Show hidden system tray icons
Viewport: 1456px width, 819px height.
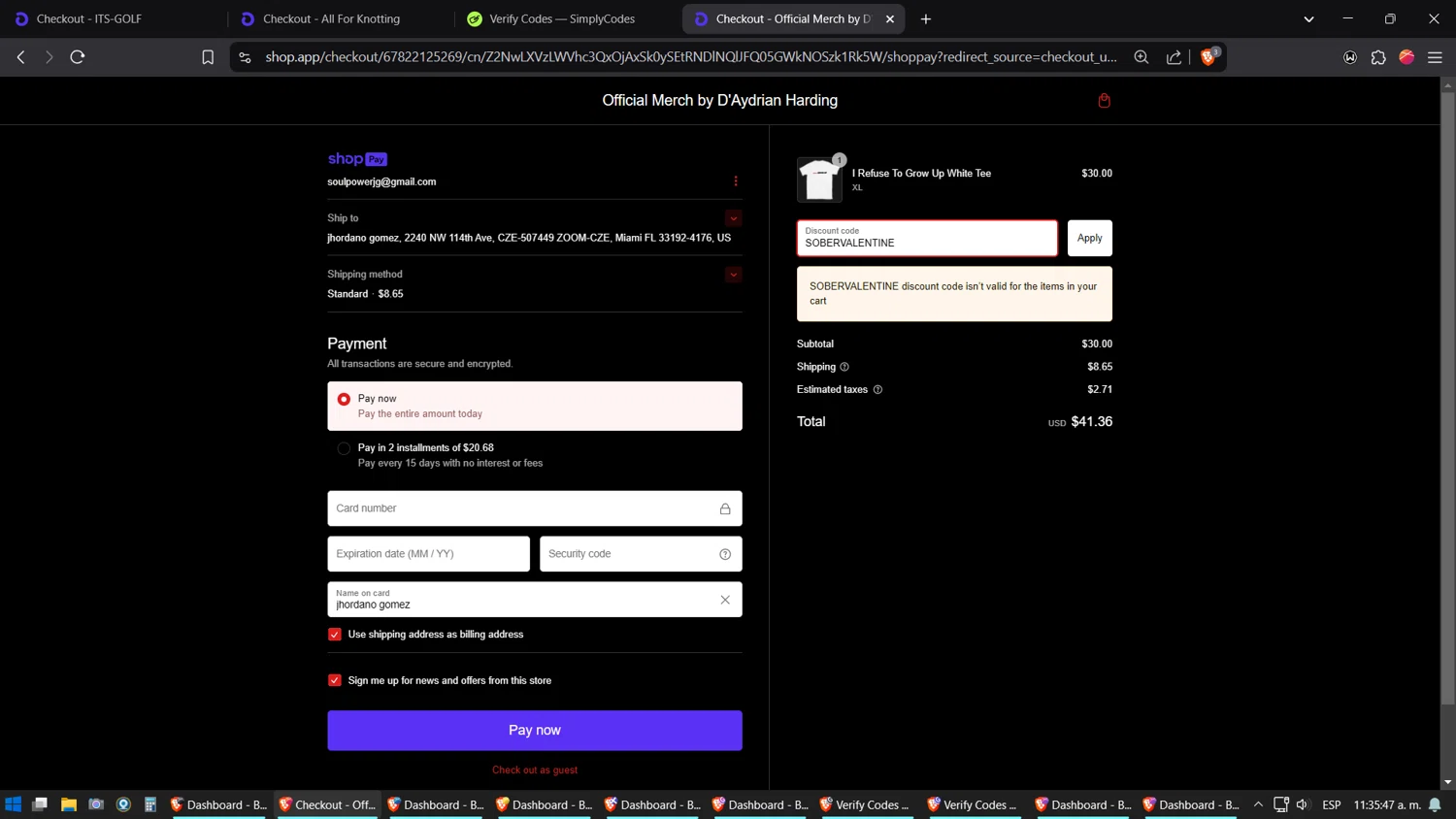(x=1258, y=804)
